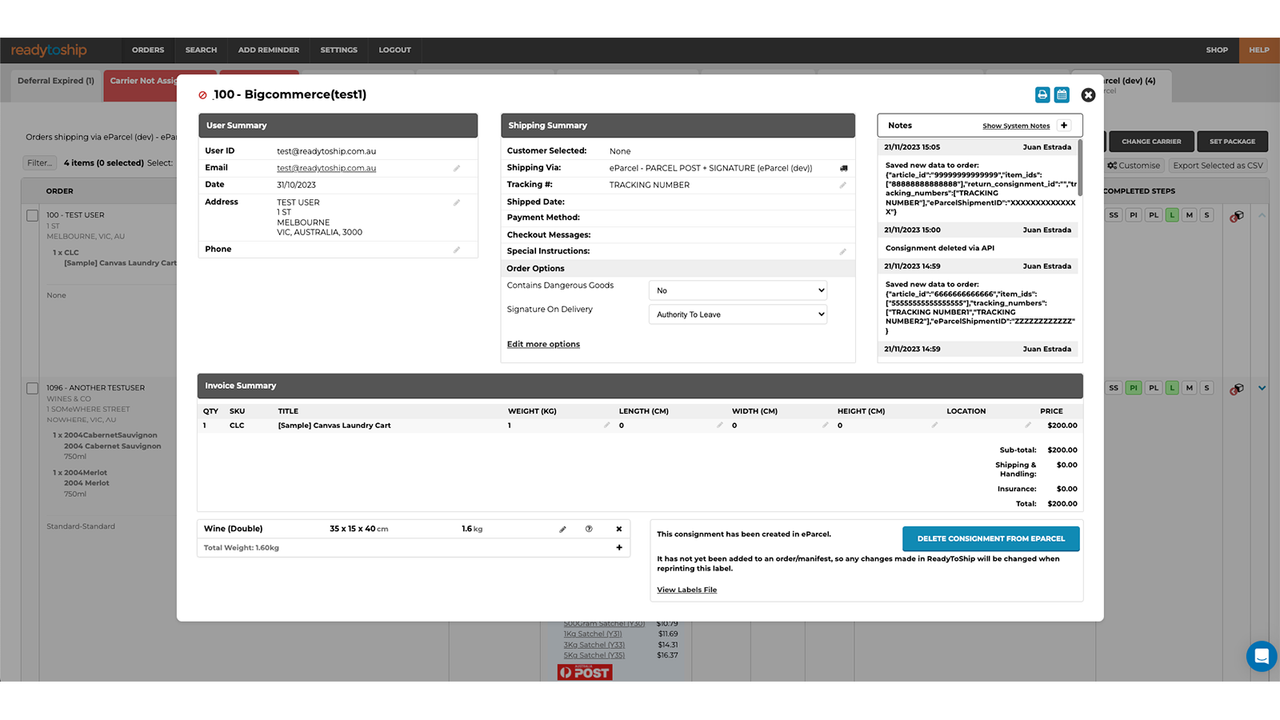
Task: Open the chat bubble widget
Action: coord(1261,656)
